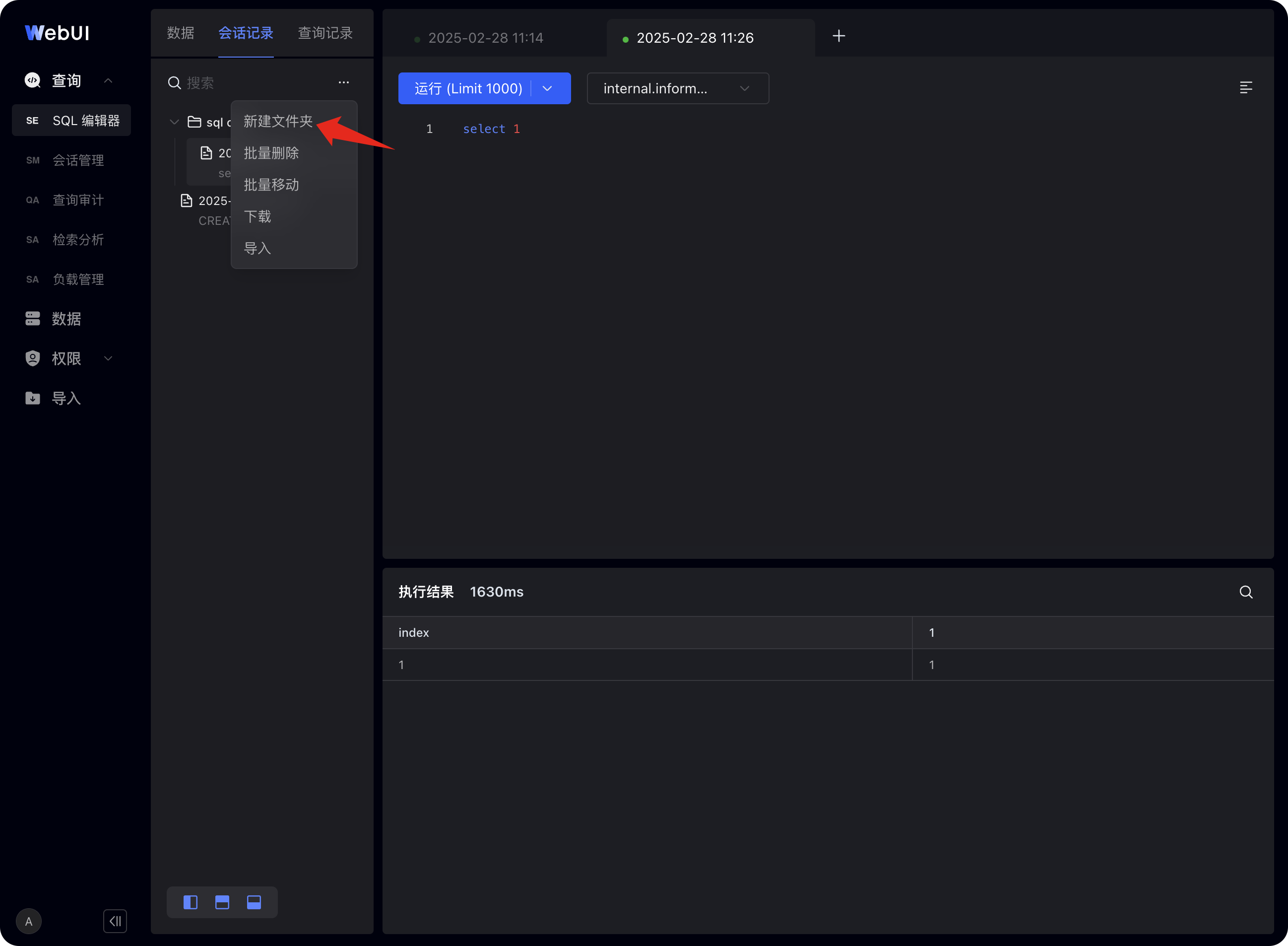This screenshot has width=1288, height=946.
Task: Click the user avatar A
Action: click(x=29, y=921)
